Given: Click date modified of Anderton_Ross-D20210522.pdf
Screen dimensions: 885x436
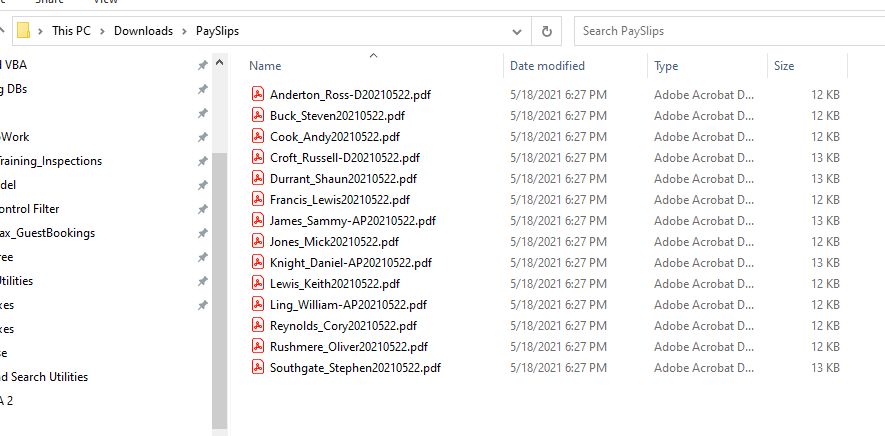Looking at the screenshot, I should pyautogui.click(x=558, y=94).
